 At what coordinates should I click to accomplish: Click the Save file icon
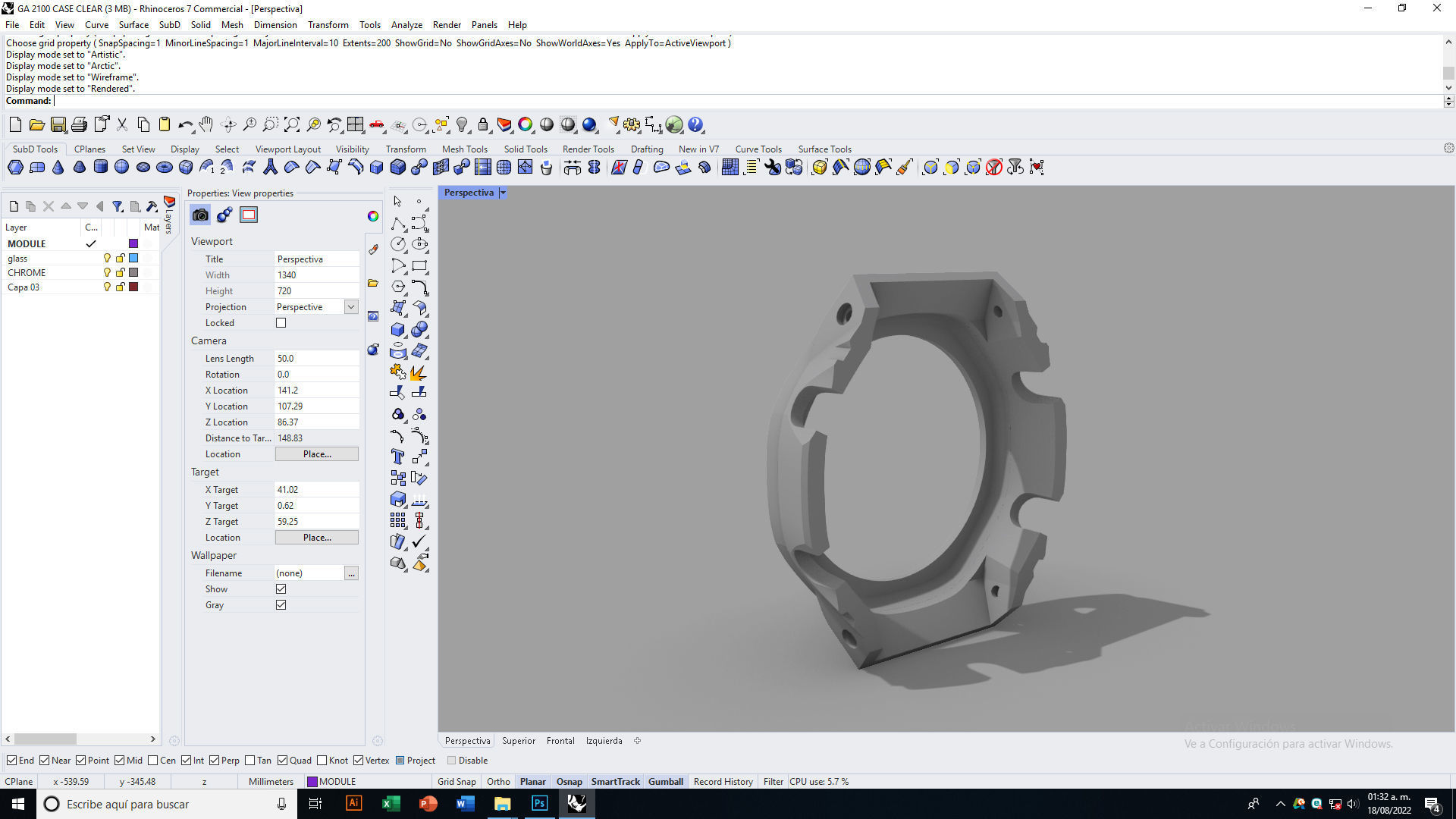click(x=58, y=125)
